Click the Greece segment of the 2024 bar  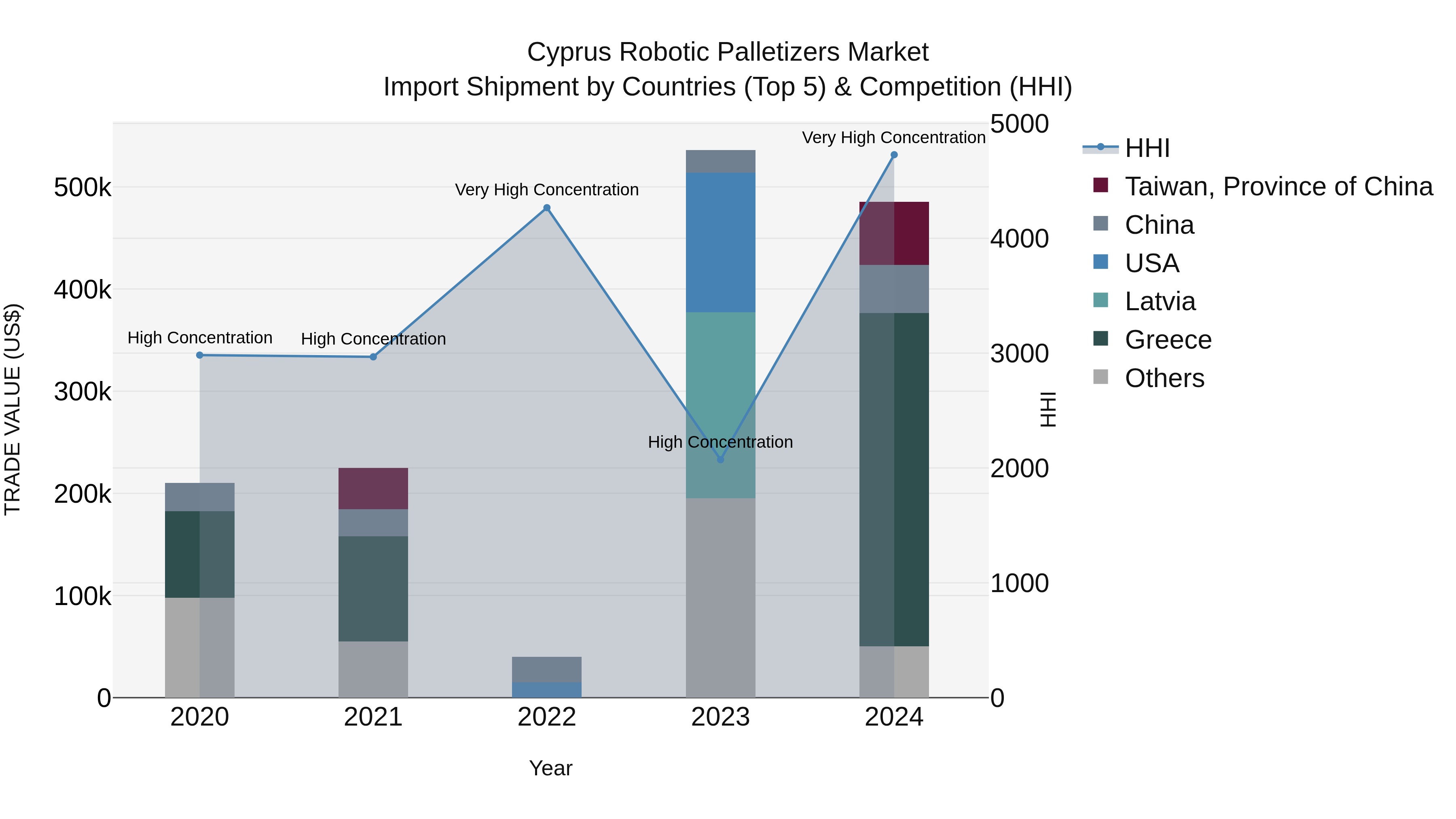[x=894, y=480]
